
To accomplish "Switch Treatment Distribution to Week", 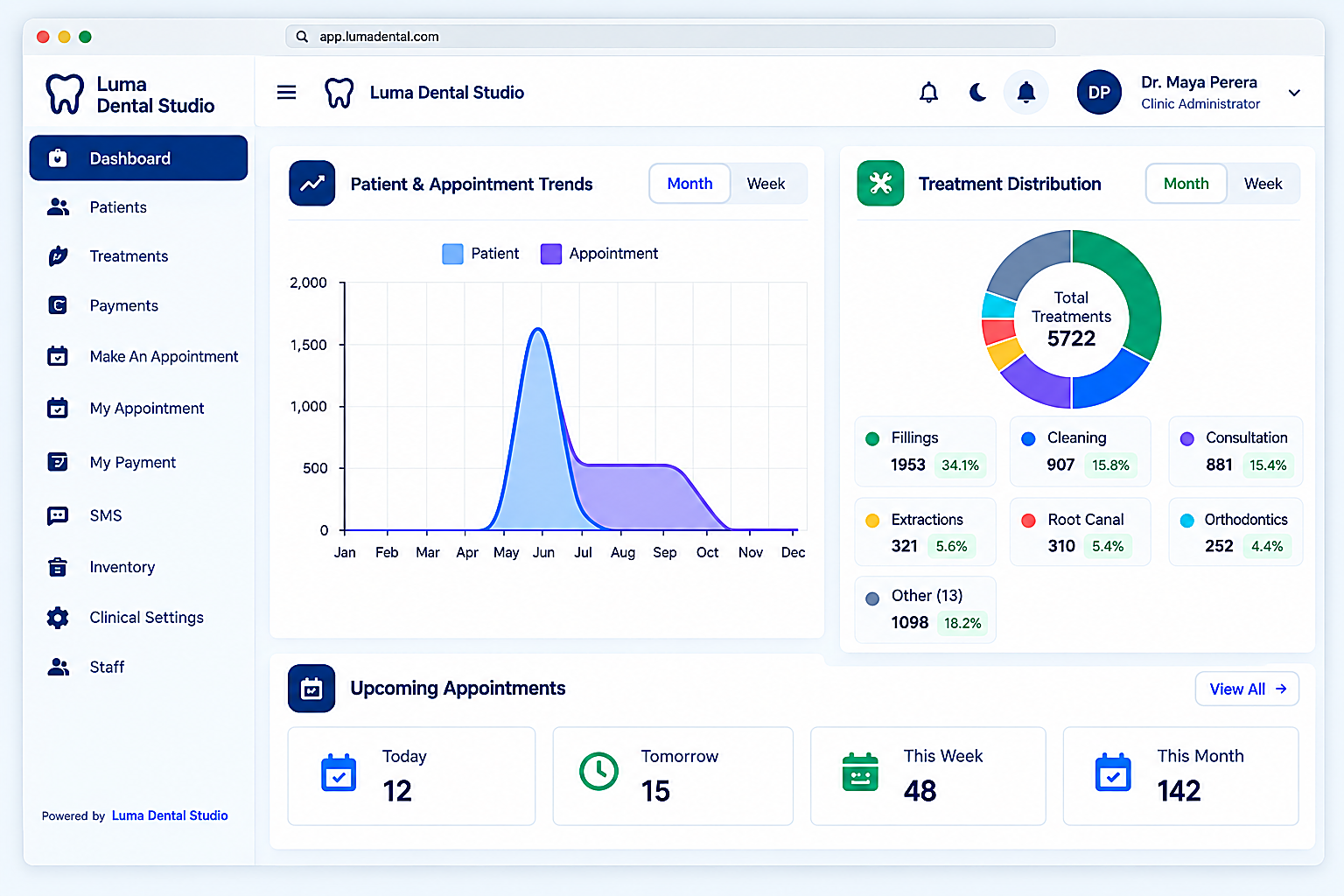I will point(1263,184).
